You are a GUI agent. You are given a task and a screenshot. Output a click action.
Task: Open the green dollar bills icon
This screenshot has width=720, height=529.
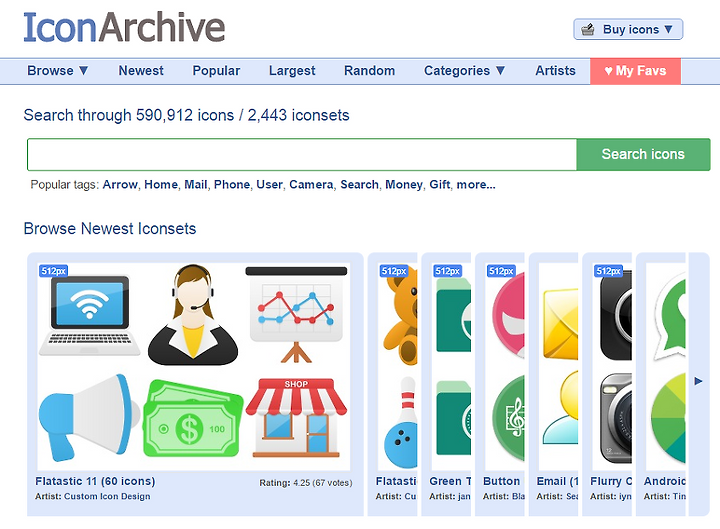click(x=193, y=419)
